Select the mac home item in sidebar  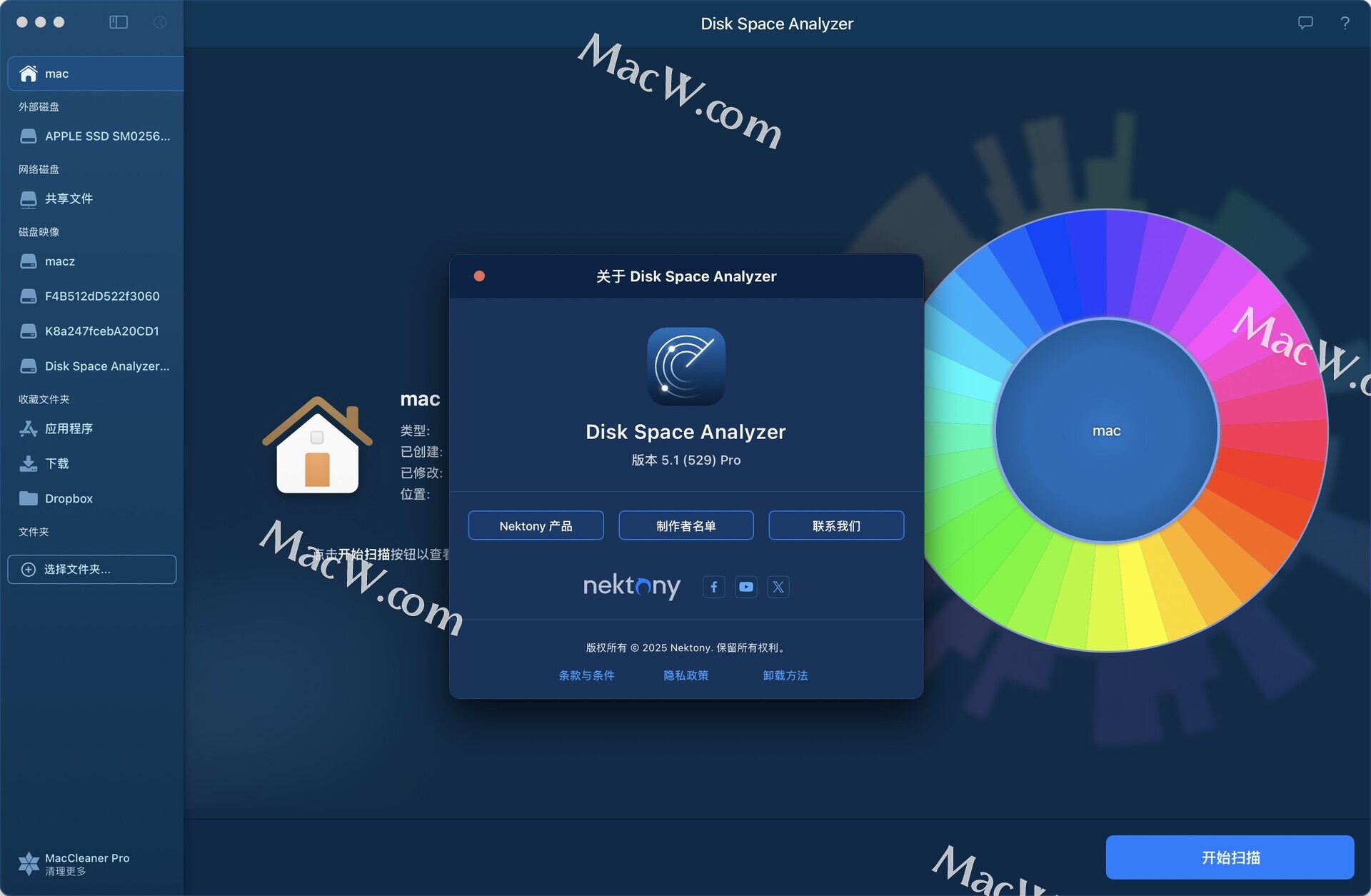coord(96,74)
